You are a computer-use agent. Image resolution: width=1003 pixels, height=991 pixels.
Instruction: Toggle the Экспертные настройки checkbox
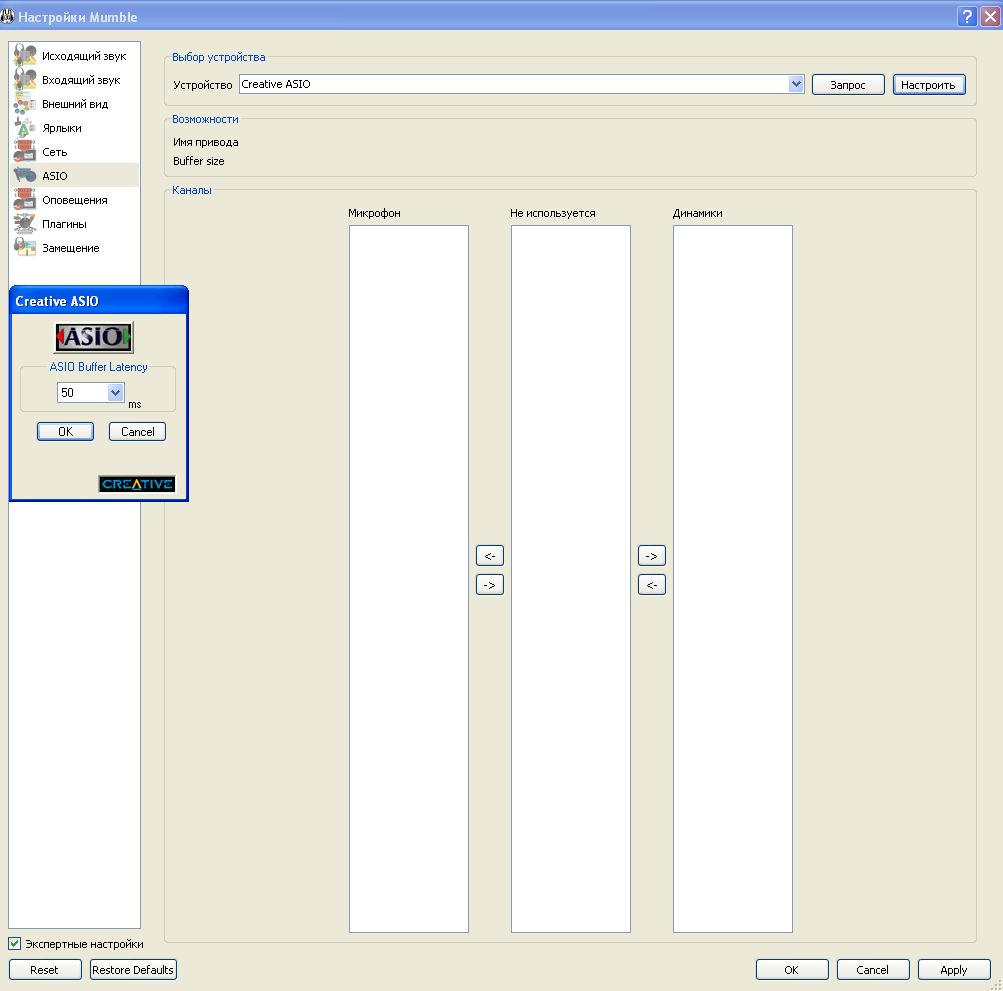point(15,944)
